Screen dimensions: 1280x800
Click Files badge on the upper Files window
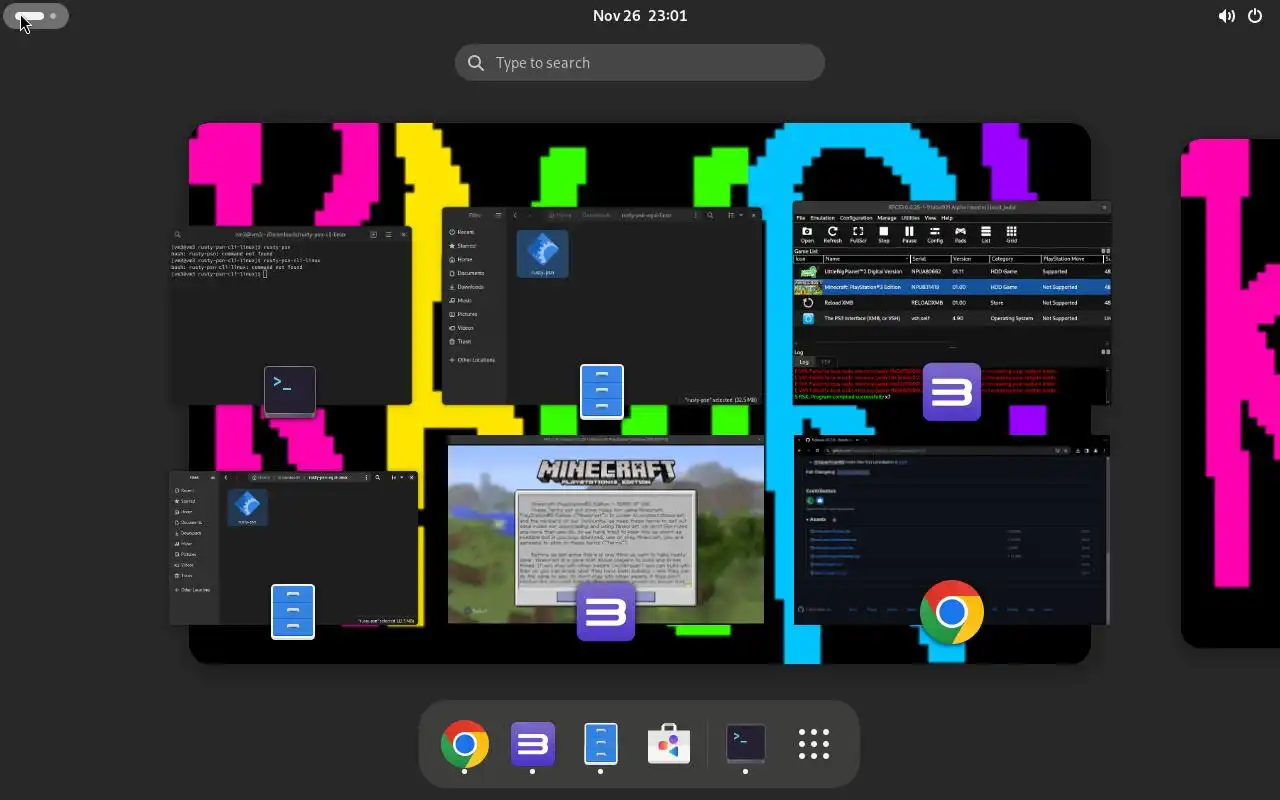602,391
